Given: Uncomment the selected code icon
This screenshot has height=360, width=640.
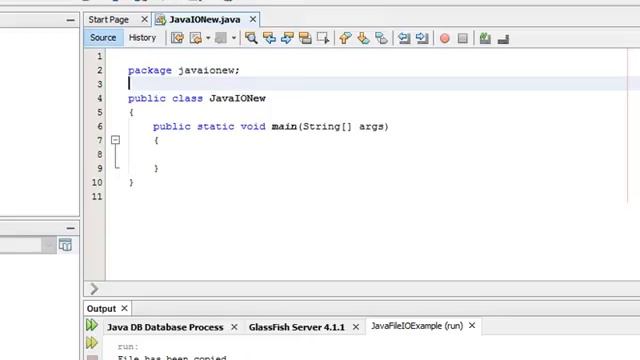Looking at the screenshot, I should point(503,39).
